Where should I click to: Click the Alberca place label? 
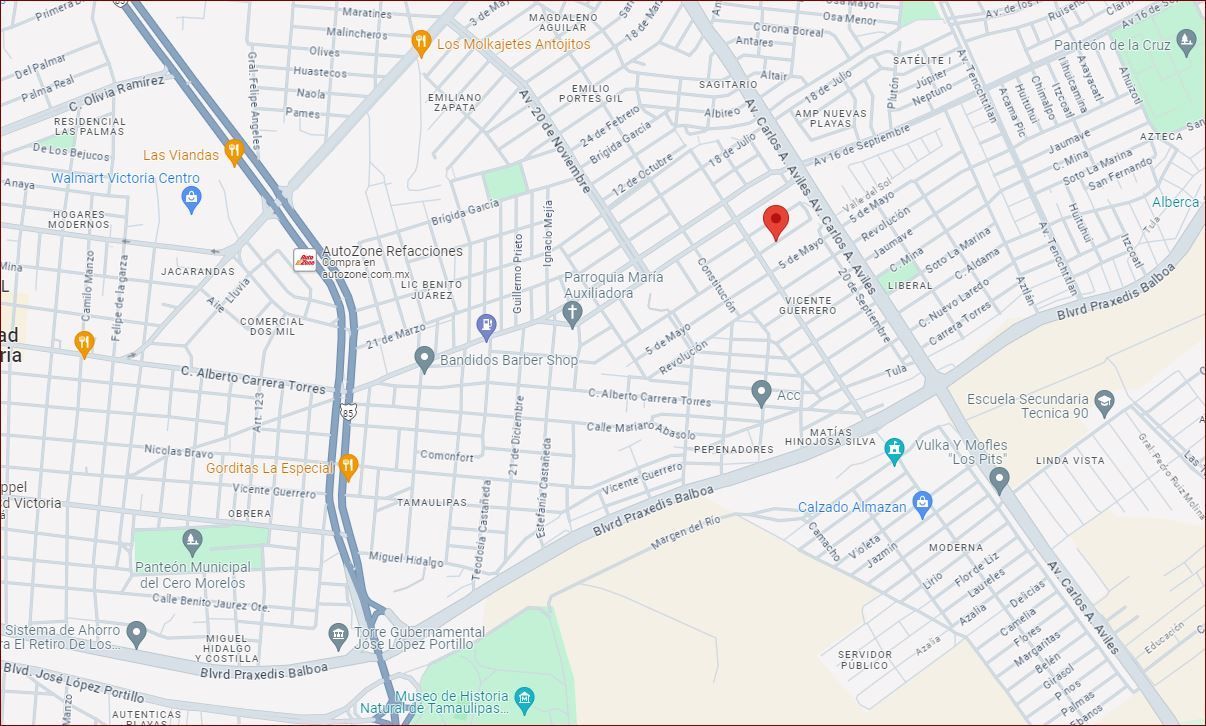click(1175, 202)
